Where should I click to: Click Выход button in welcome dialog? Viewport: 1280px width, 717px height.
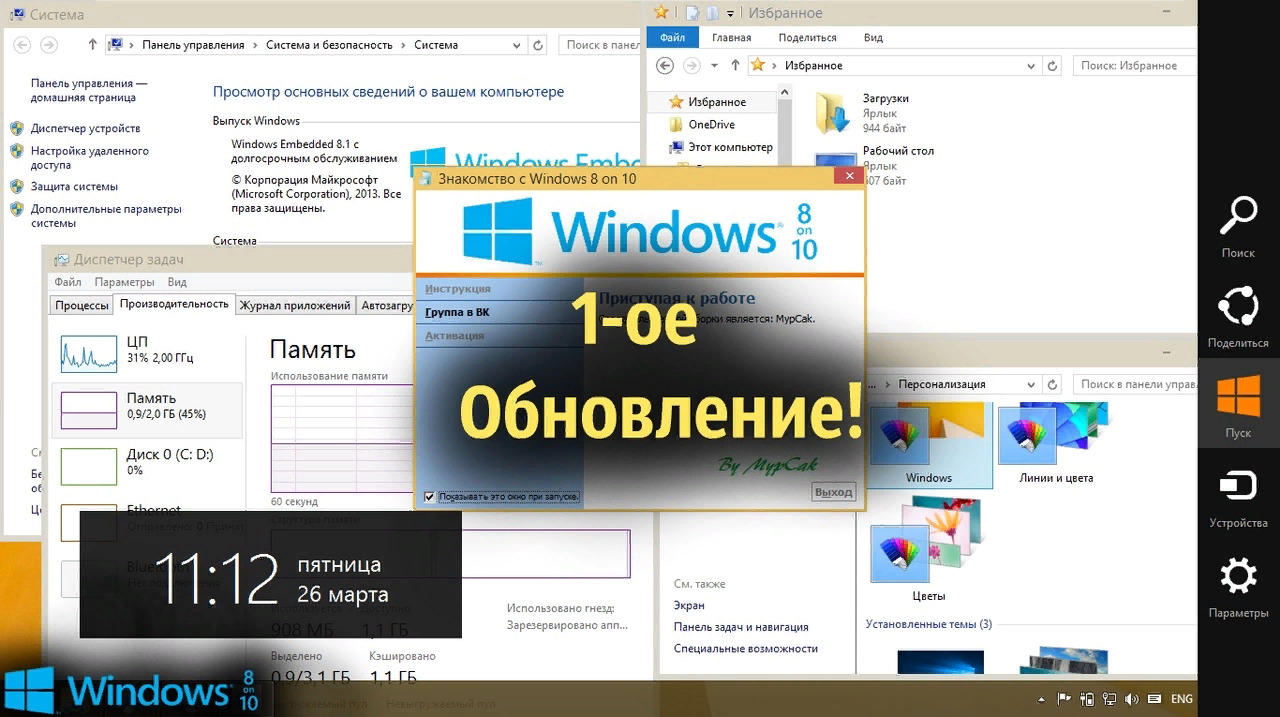point(833,492)
